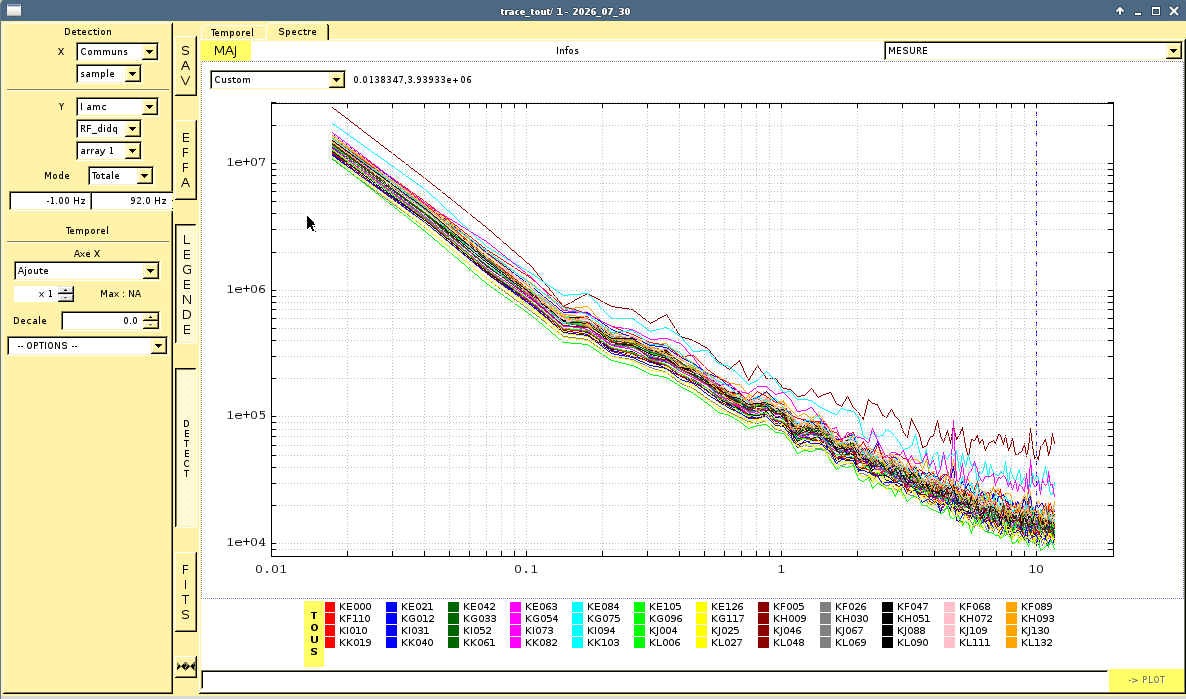Open the -- OPTIONS -- dropdown

tap(87, 346)
